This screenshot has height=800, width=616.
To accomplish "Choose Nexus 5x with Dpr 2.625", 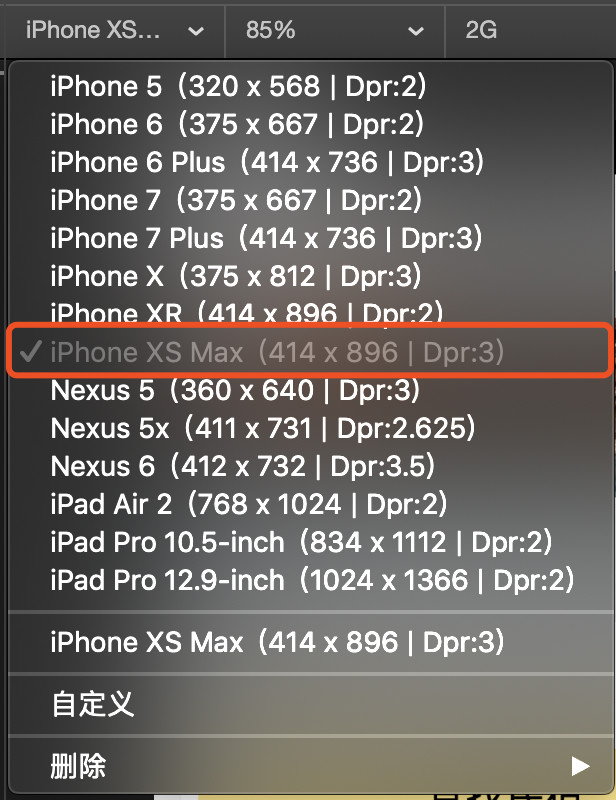I will tap(310, 428).
